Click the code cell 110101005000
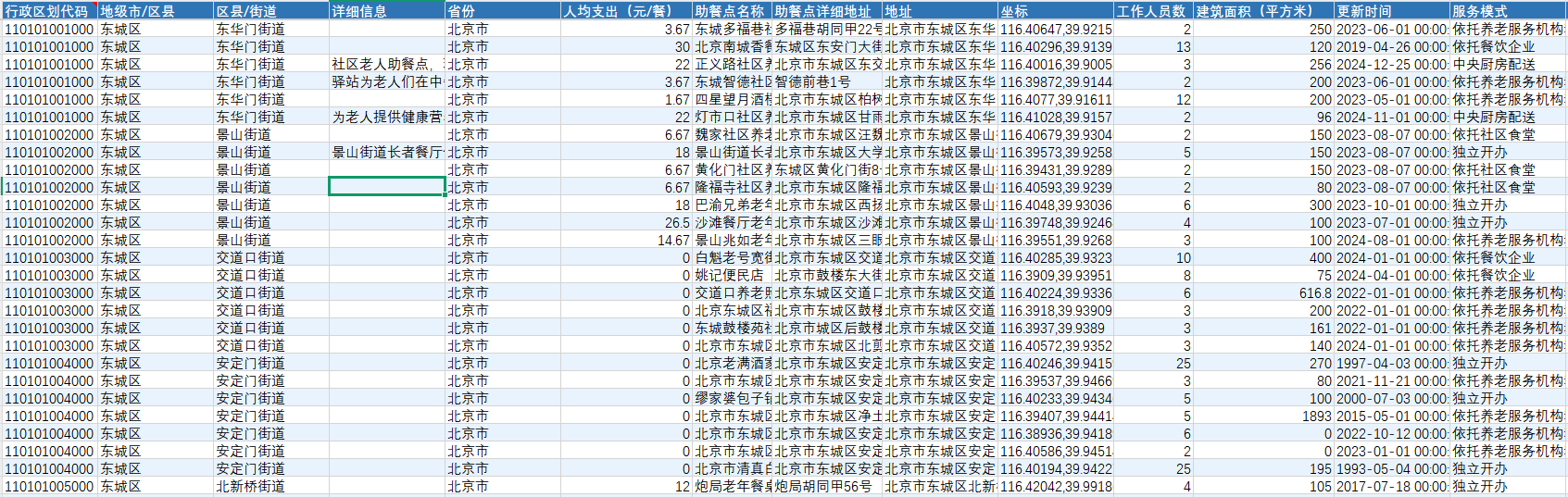The height and width of the screenshot is (497, 1568). 49,486
